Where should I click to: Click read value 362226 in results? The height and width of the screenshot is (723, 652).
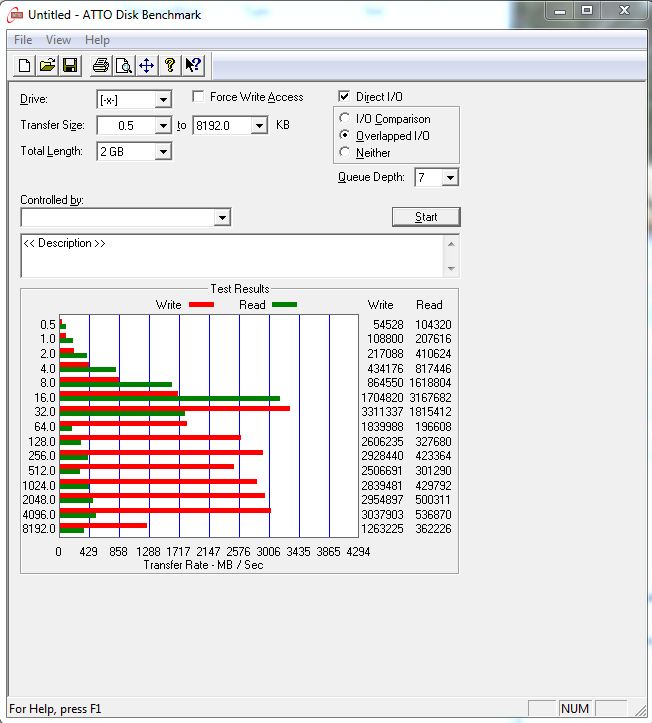pos(433,529)
